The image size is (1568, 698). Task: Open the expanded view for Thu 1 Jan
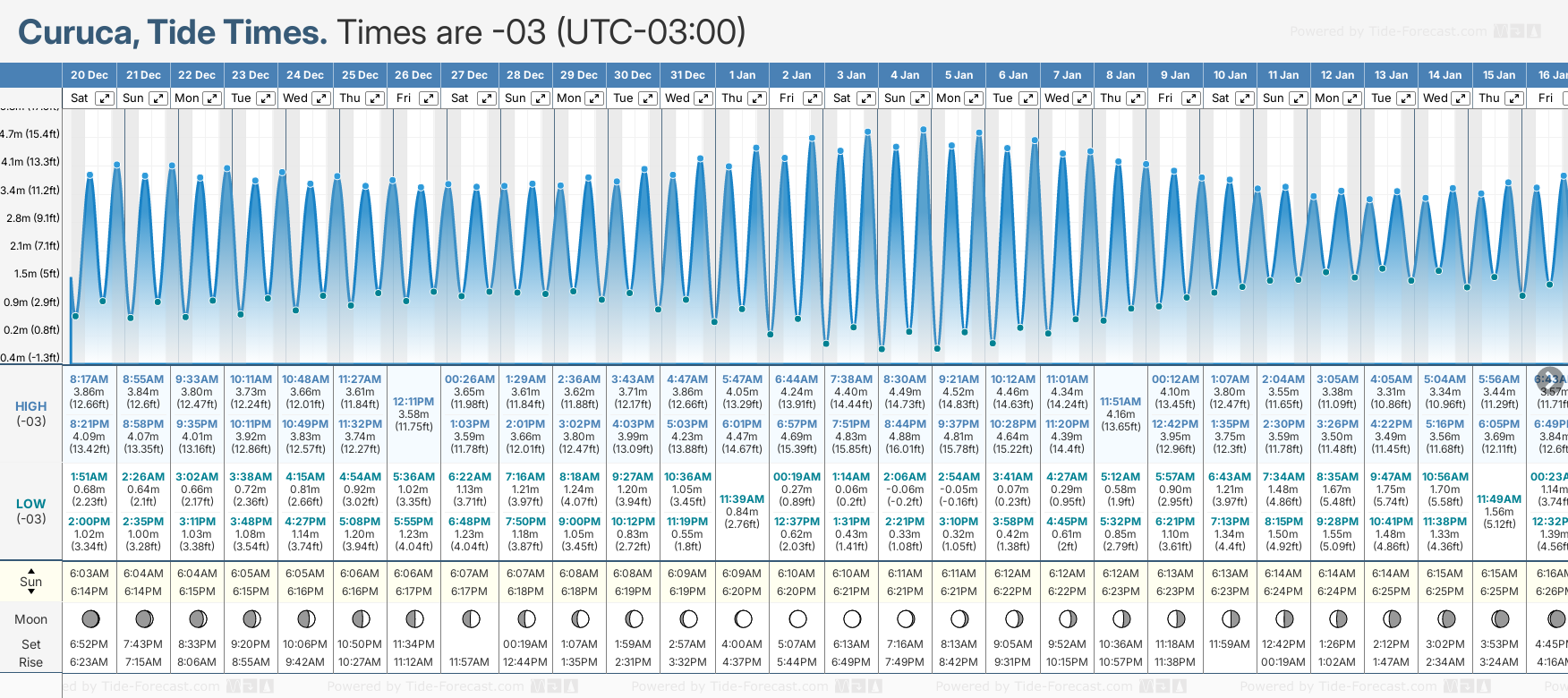coord(757,98)
